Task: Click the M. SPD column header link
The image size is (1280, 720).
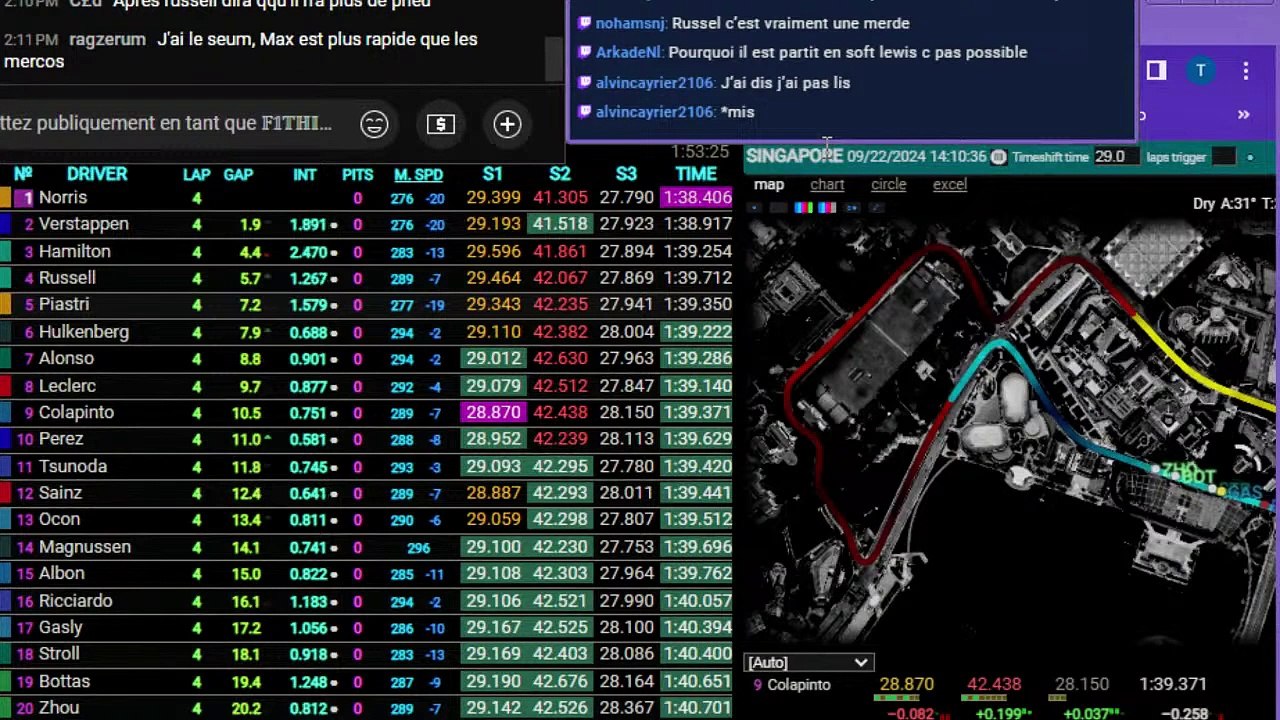Action: click(418, 174)
